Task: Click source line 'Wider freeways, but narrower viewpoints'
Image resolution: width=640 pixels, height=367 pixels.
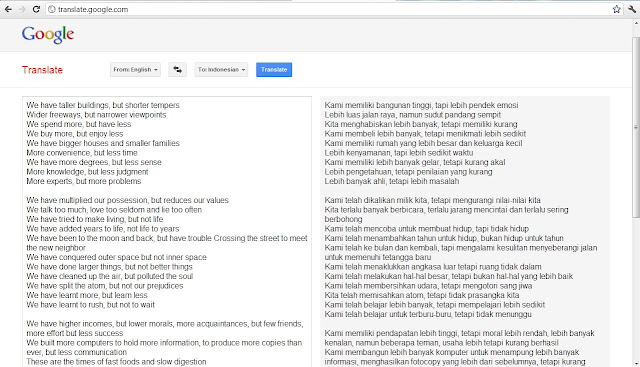Action: coord(96,115)
